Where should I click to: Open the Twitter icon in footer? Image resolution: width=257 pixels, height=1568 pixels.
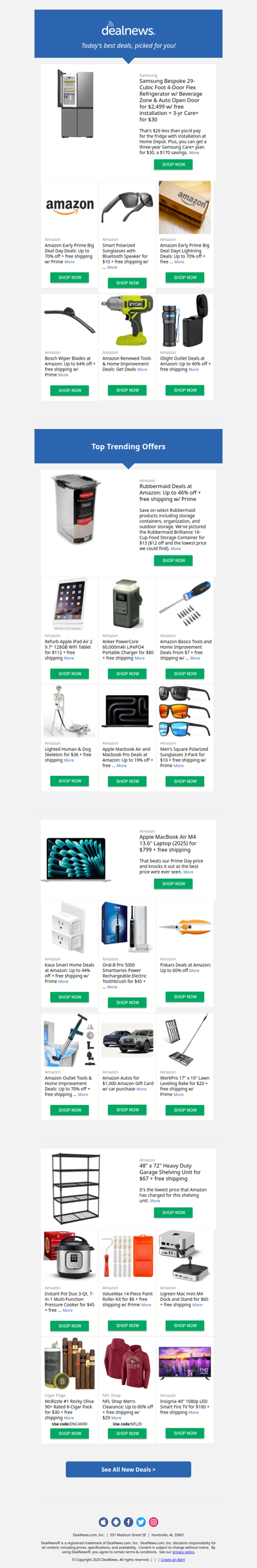(141, 1522)
